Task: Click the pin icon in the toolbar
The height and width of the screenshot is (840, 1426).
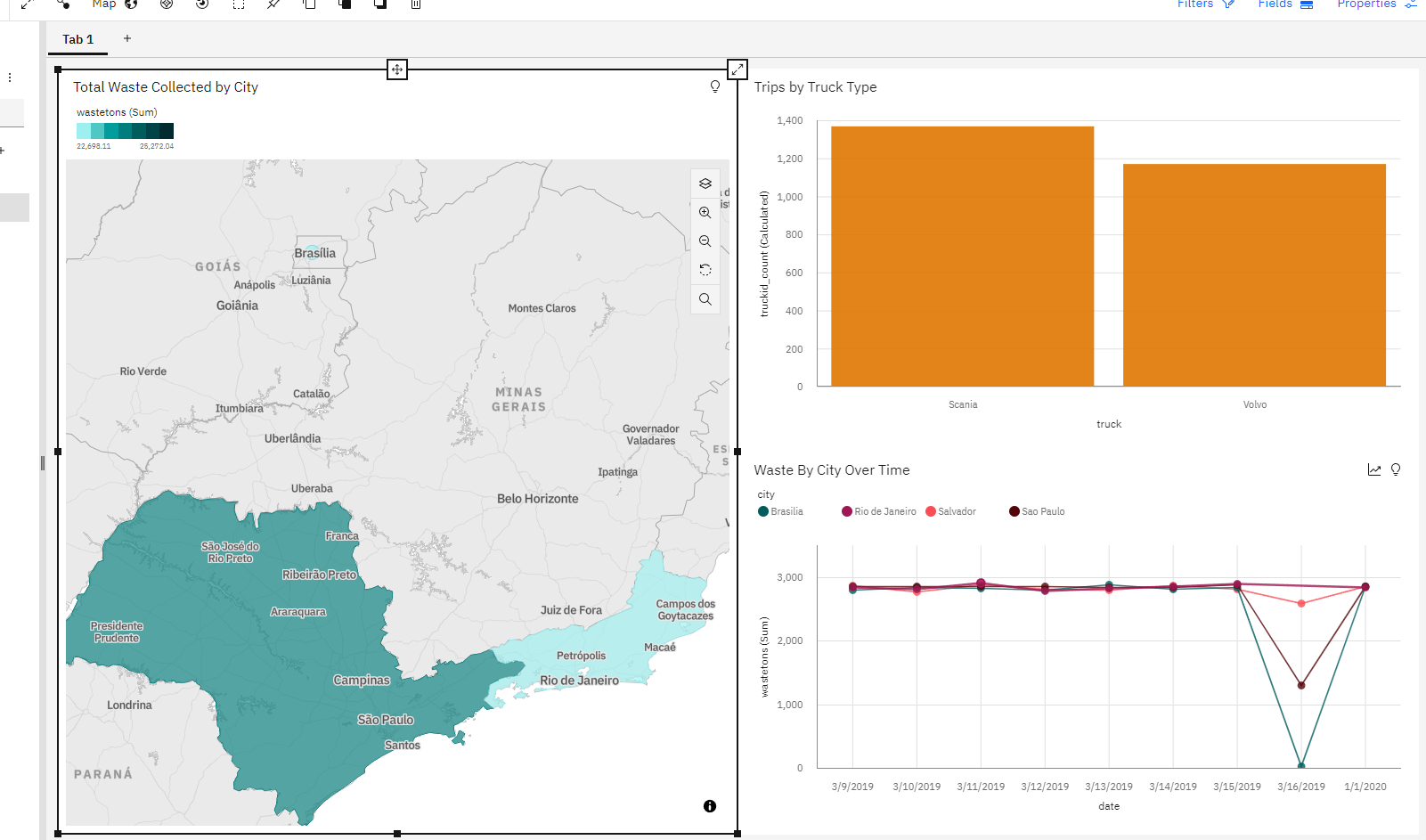Action: tap(273, 4)
